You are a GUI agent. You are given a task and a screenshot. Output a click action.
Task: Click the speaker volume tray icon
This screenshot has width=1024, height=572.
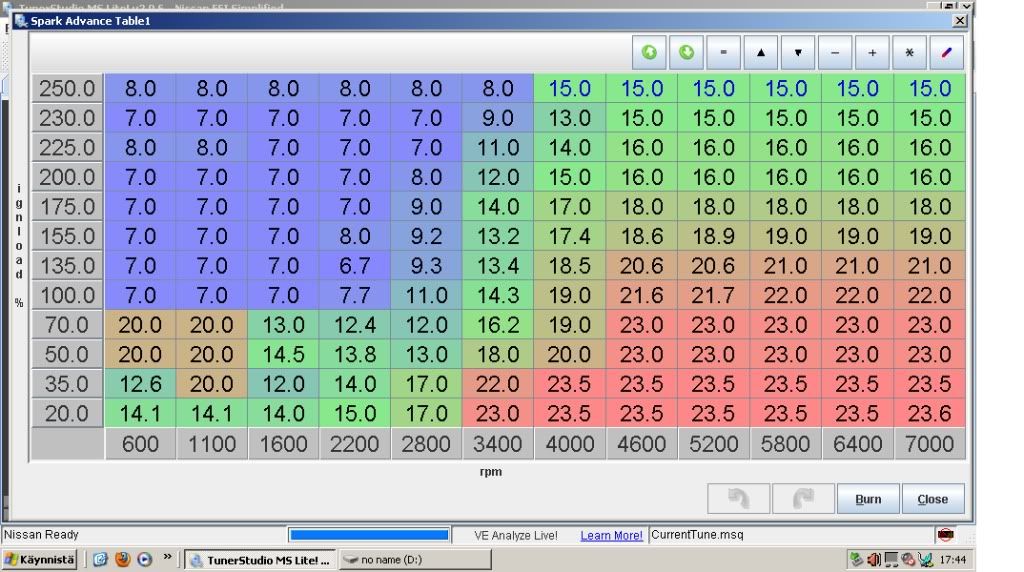(873, 560)
